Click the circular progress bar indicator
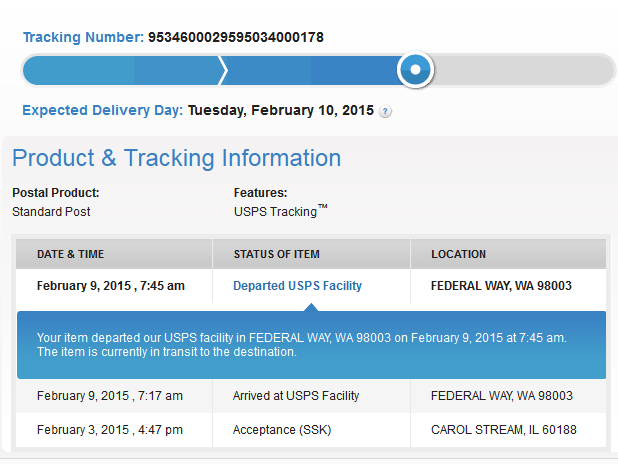Image resolution: width=618 pixels, height=464 pixels. [415, 70]
